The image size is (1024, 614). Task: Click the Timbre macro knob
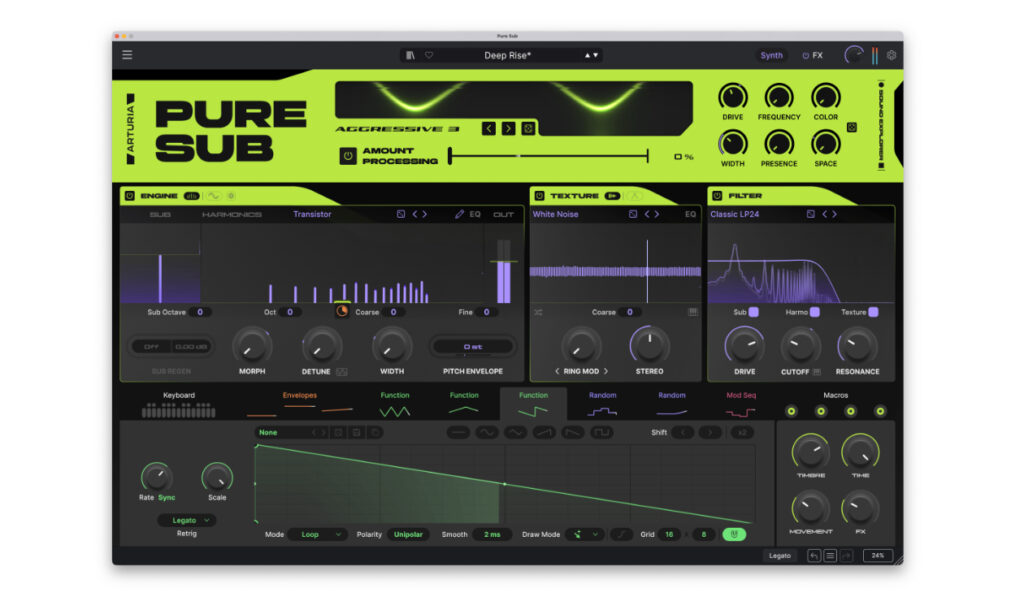(810, 451)
